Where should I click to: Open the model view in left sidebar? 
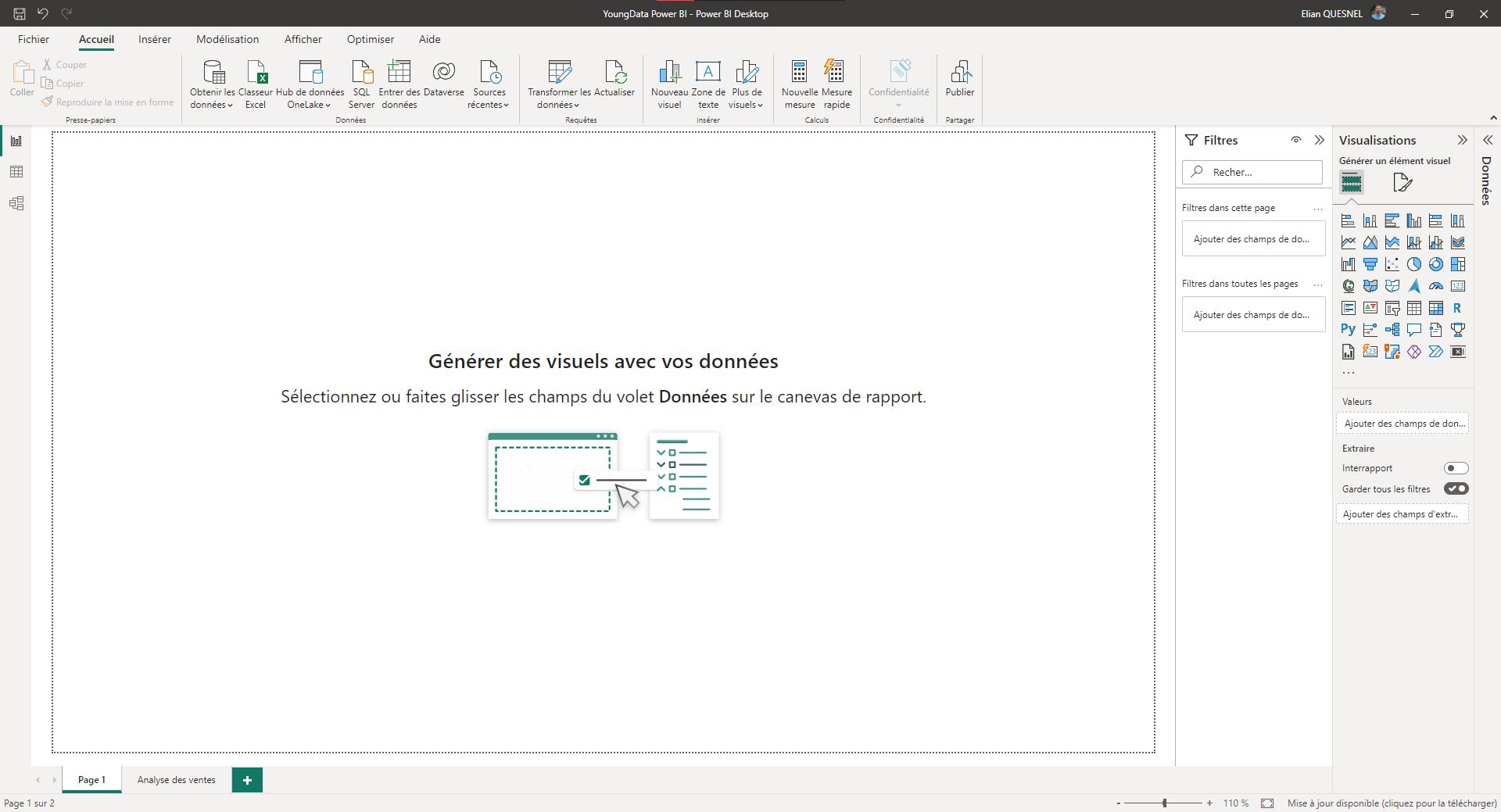(x=16, y=203)
